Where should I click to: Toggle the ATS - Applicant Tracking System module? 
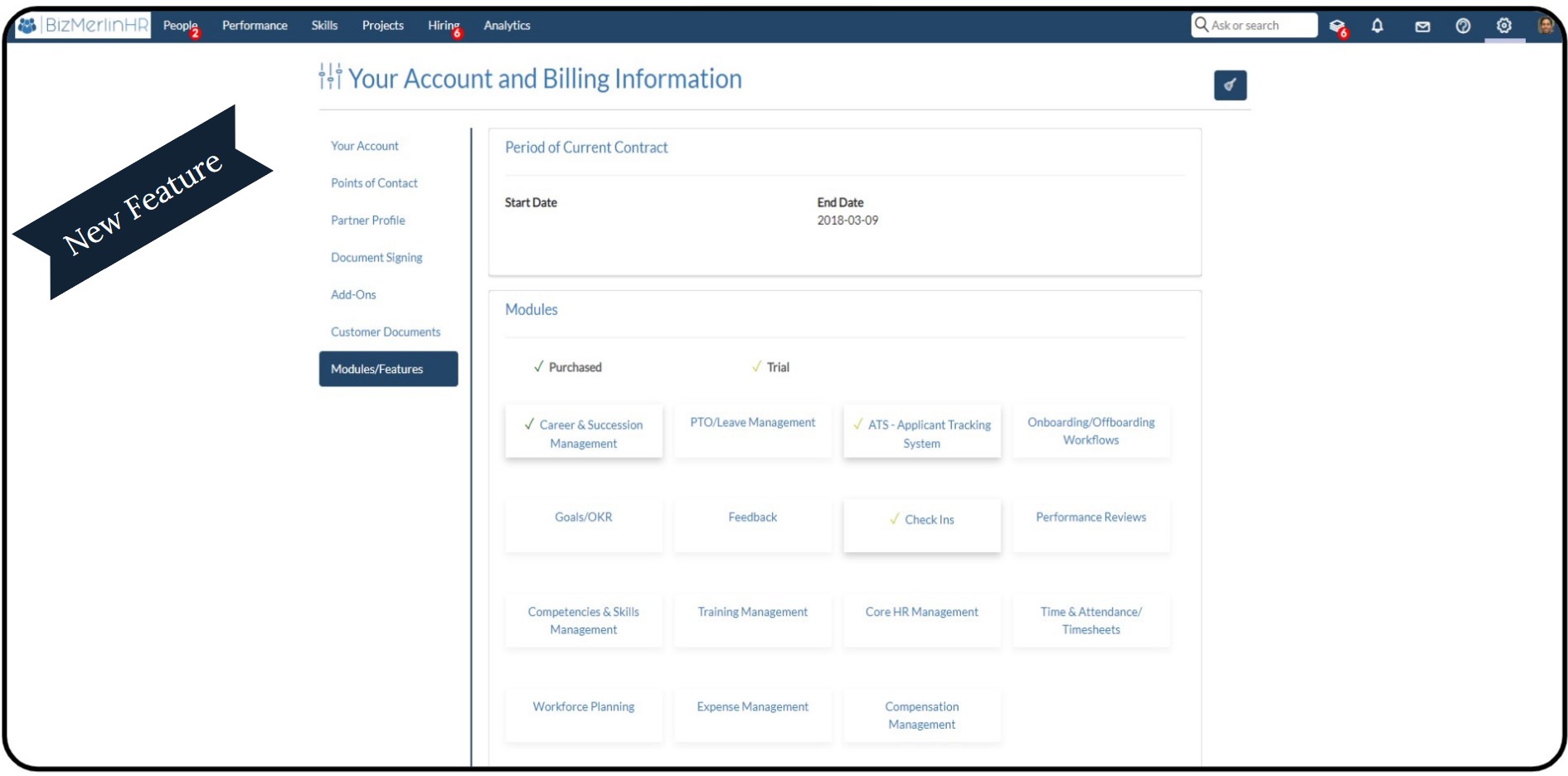pyautogui.click(x=921, y=433)
